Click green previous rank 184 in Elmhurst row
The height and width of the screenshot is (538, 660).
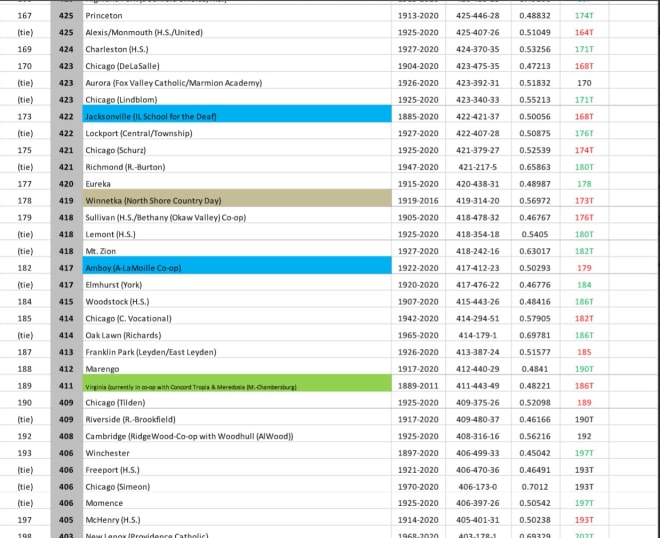coord(584,285)
